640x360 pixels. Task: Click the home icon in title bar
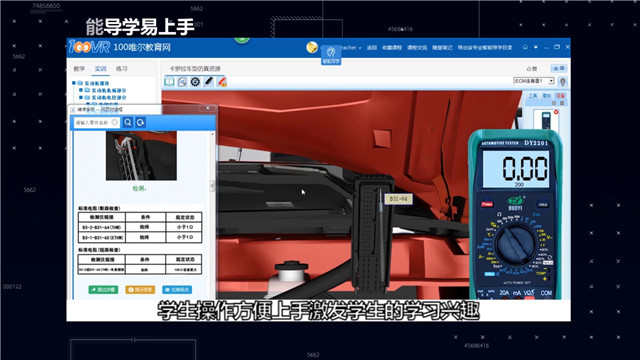(x=525, y=47)
